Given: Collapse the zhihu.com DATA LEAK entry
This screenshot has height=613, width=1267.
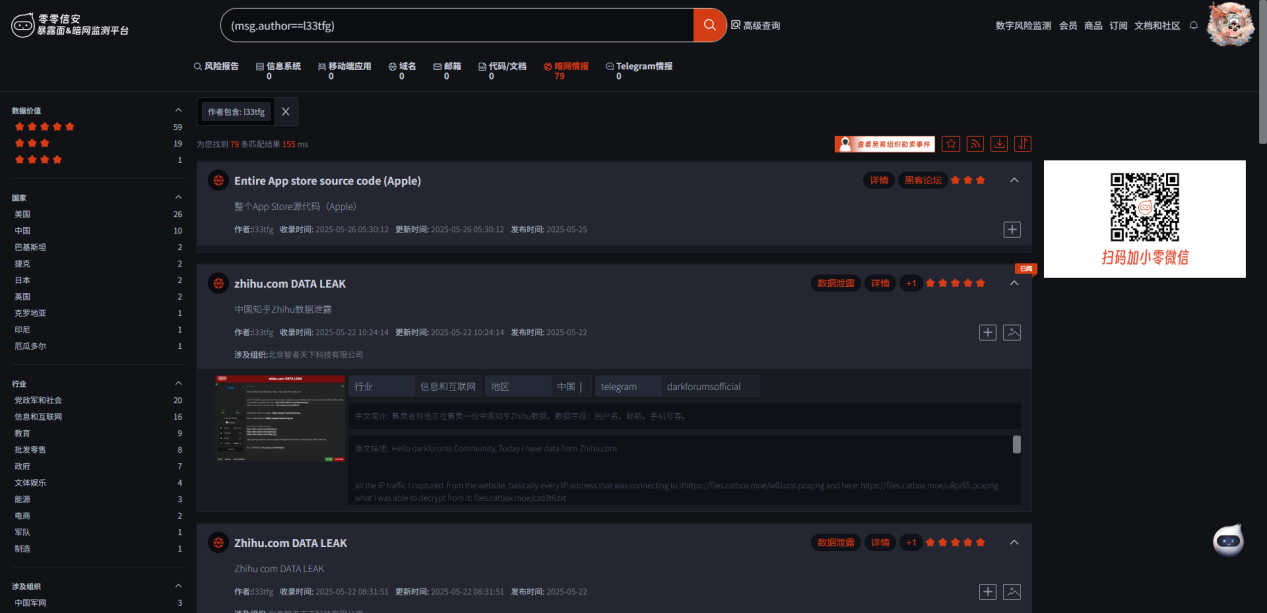Looking at the screenshot, I should [x=1014, y=284].
